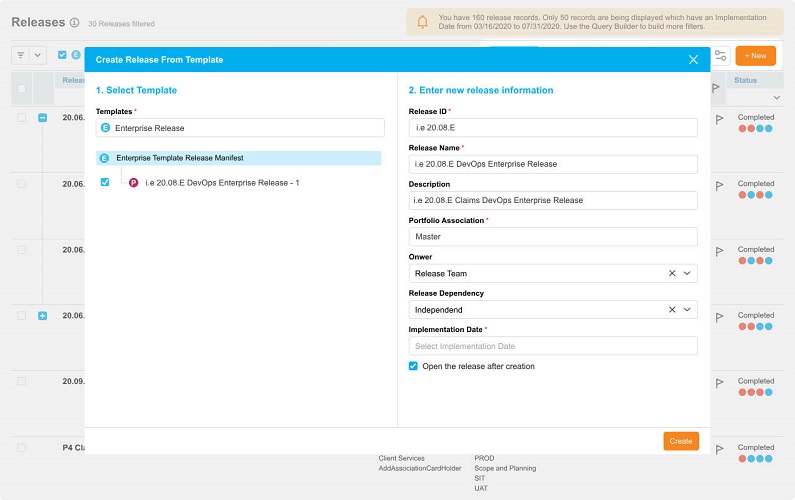Click the flag icon in first Completed row
This screenshot has width=795, height=500.
(x=719, y=120)
